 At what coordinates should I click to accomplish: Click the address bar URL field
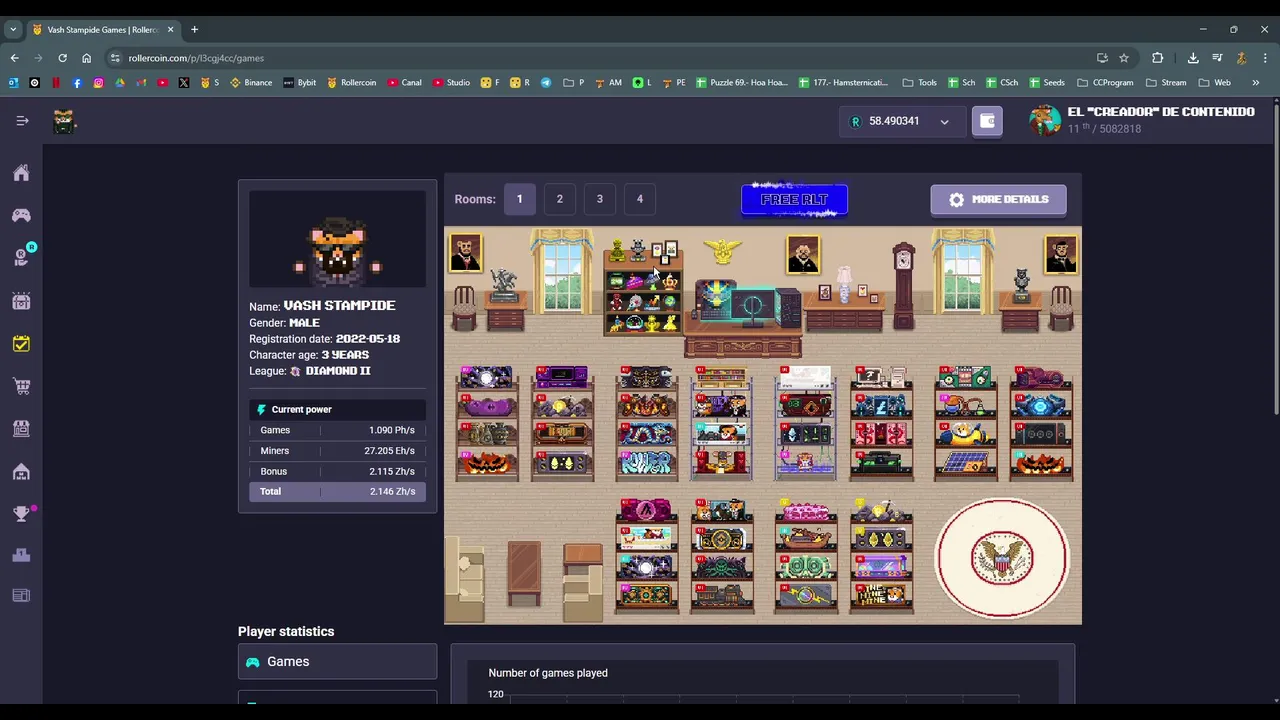click(600, 58)
